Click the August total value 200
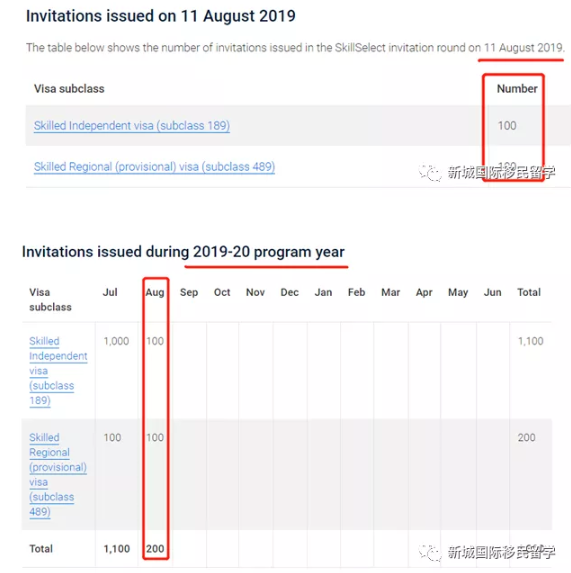571x573 pixels. pyautogui.click(x=155, y=549)
